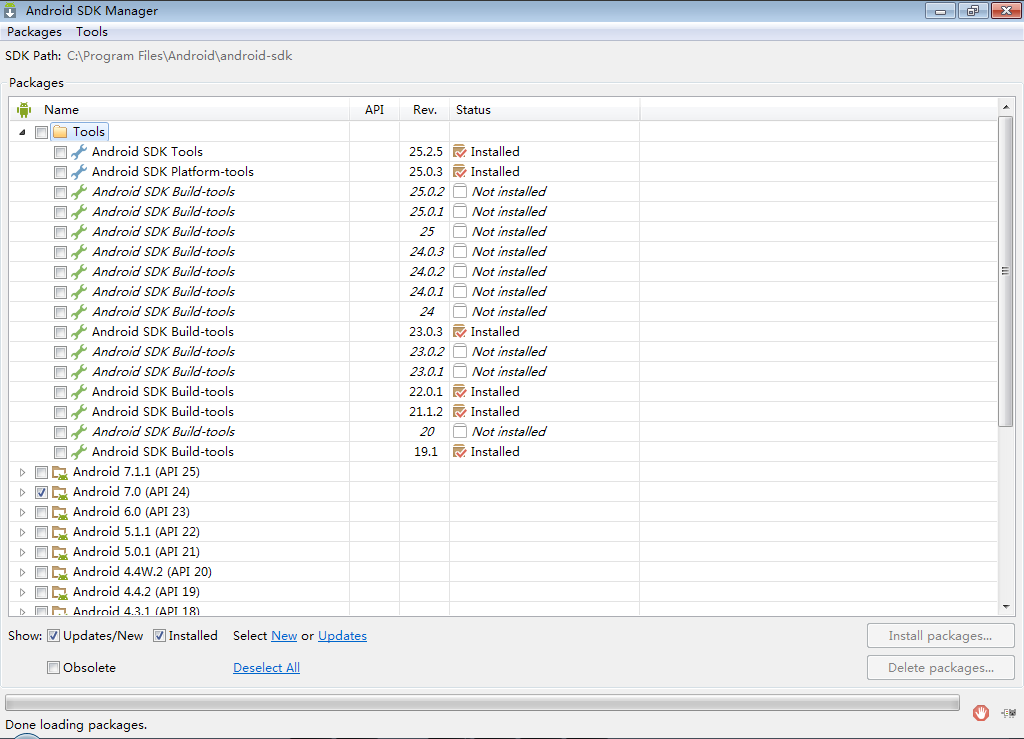1024x739 pixels.
Task: Click Android SDK Build-tools 23.0.1 row name
Action: pyautogui.click(x=164, y=371)
